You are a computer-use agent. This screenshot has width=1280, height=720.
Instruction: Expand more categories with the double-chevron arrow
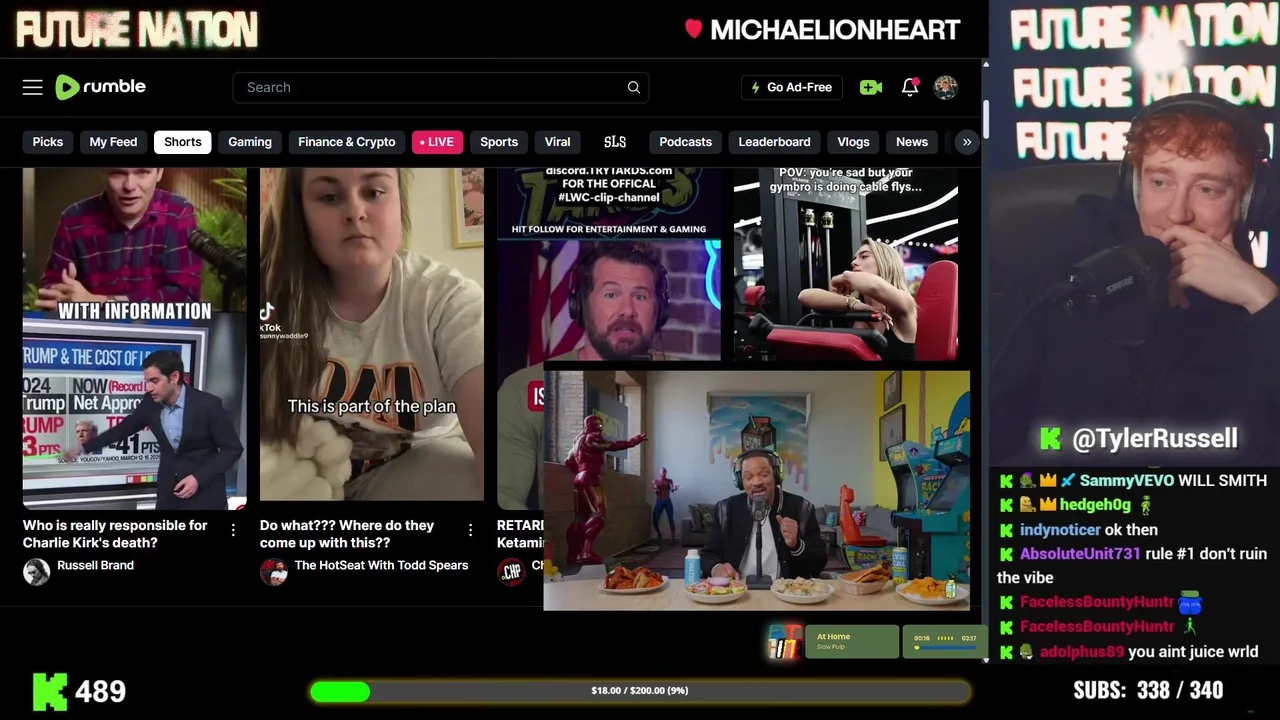coord(967,142)
